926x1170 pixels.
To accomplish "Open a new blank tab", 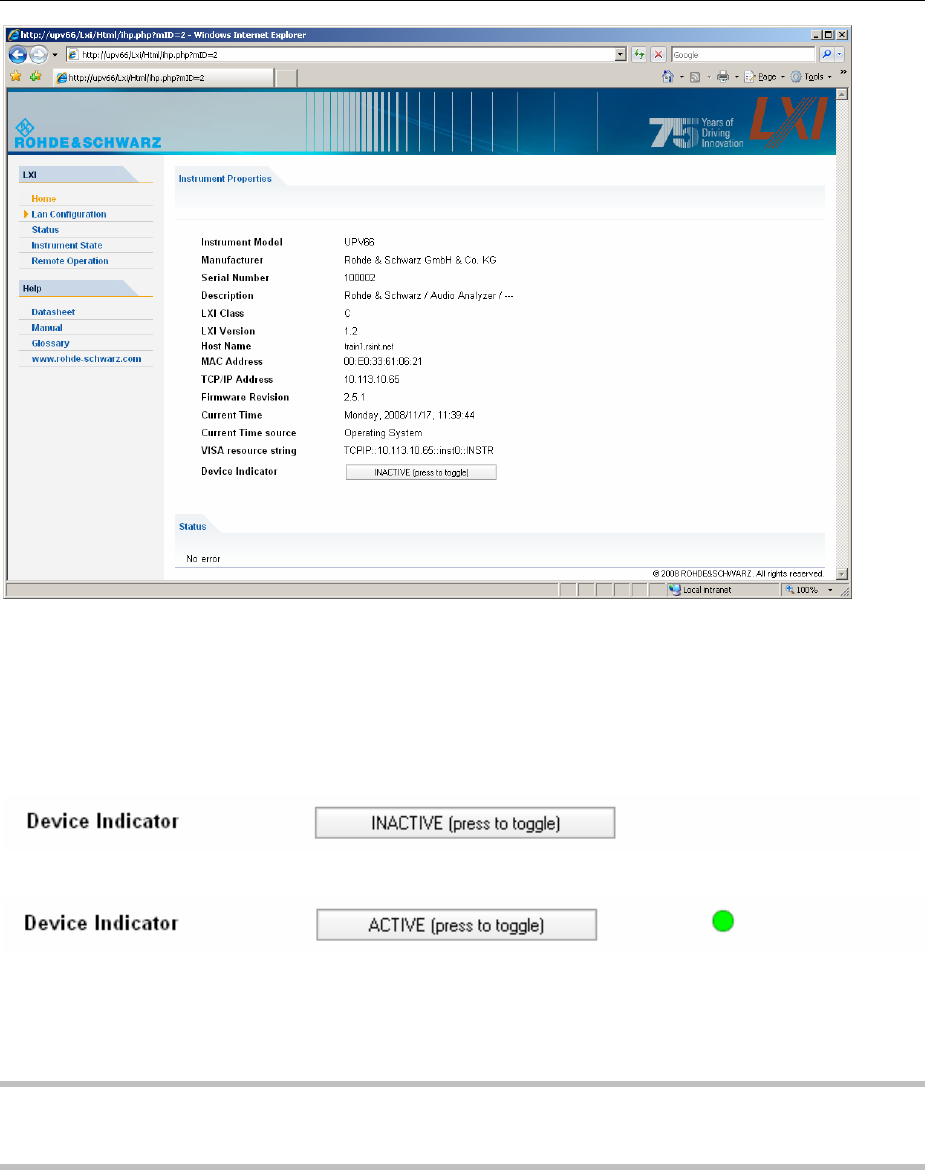I will (x=287, y=78).
